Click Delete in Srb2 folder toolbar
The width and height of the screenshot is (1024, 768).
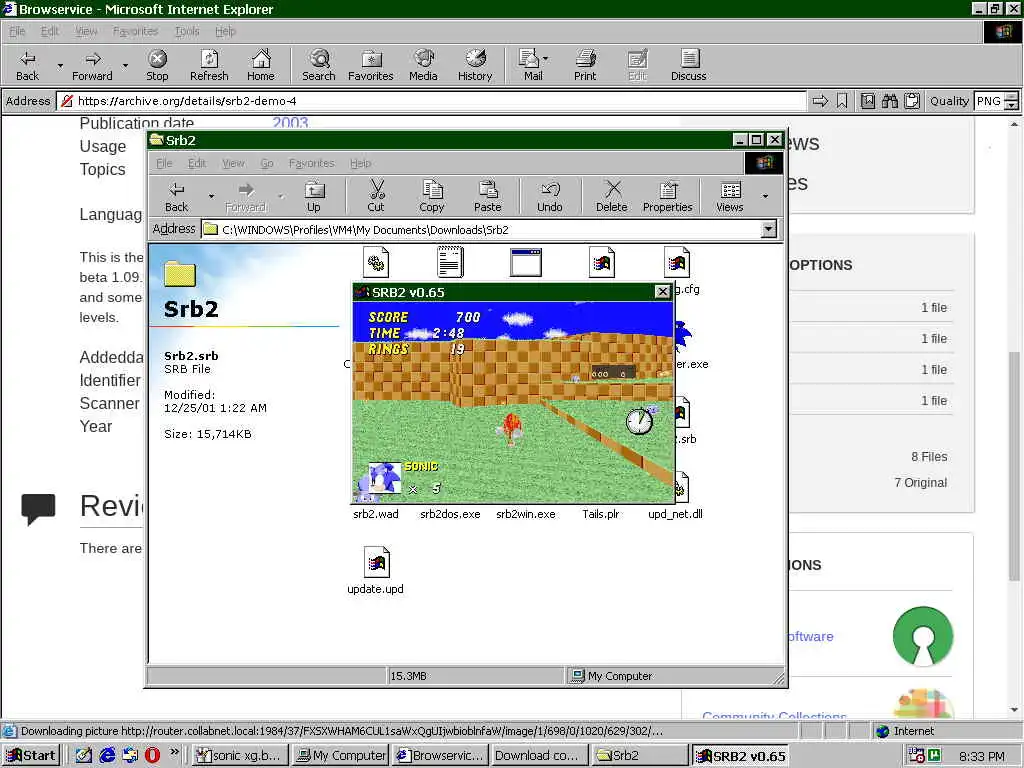coord(612,197)
